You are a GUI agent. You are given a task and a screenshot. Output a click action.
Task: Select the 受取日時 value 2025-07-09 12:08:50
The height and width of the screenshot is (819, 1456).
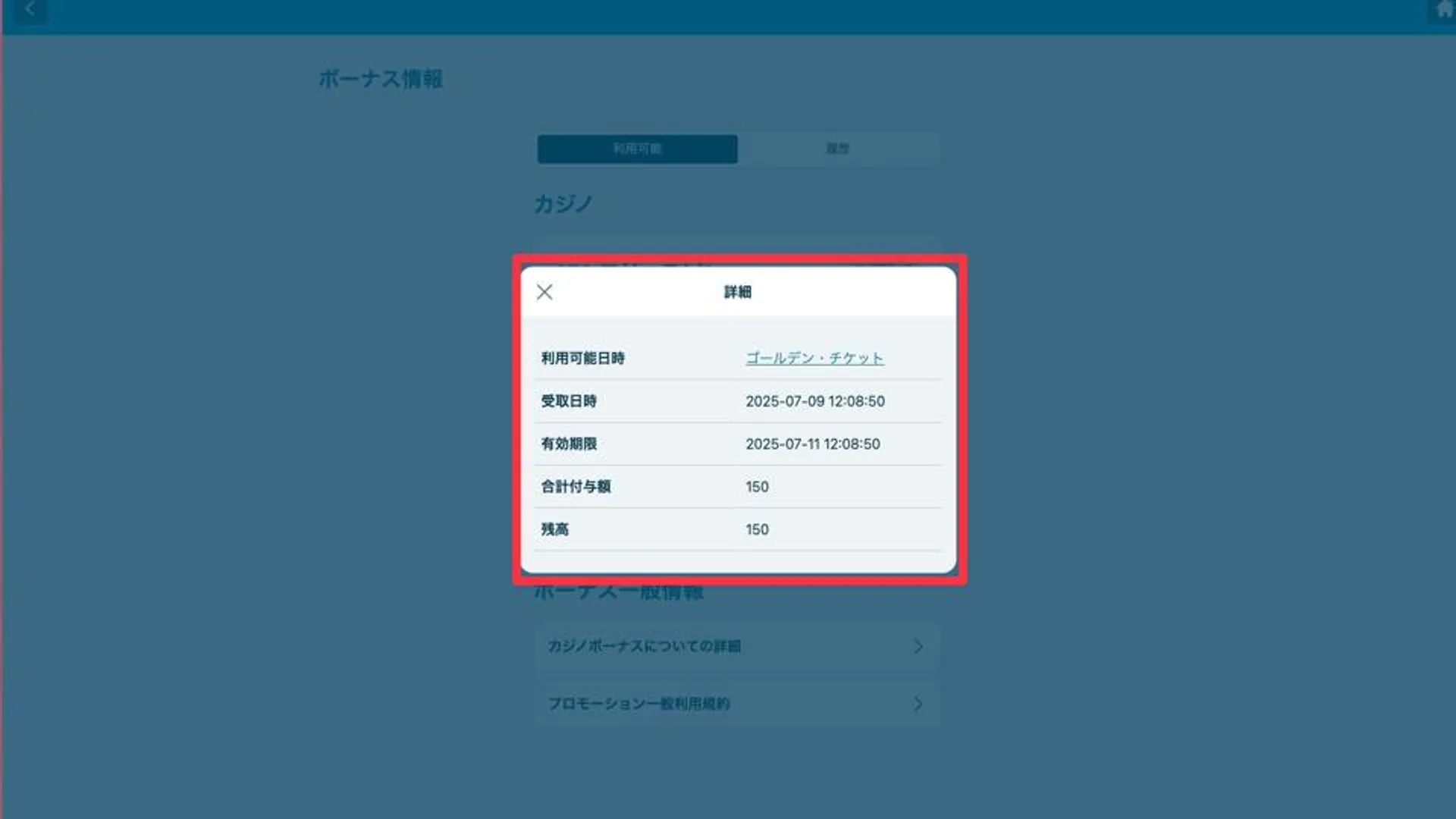814,401
